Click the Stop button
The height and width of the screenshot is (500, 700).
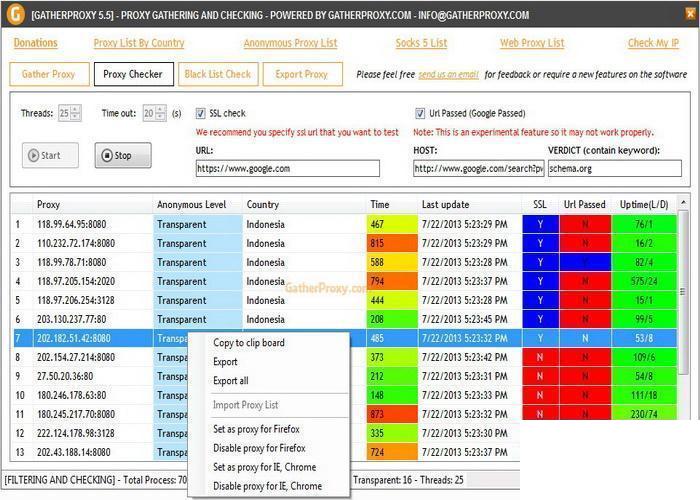point(123,155)
